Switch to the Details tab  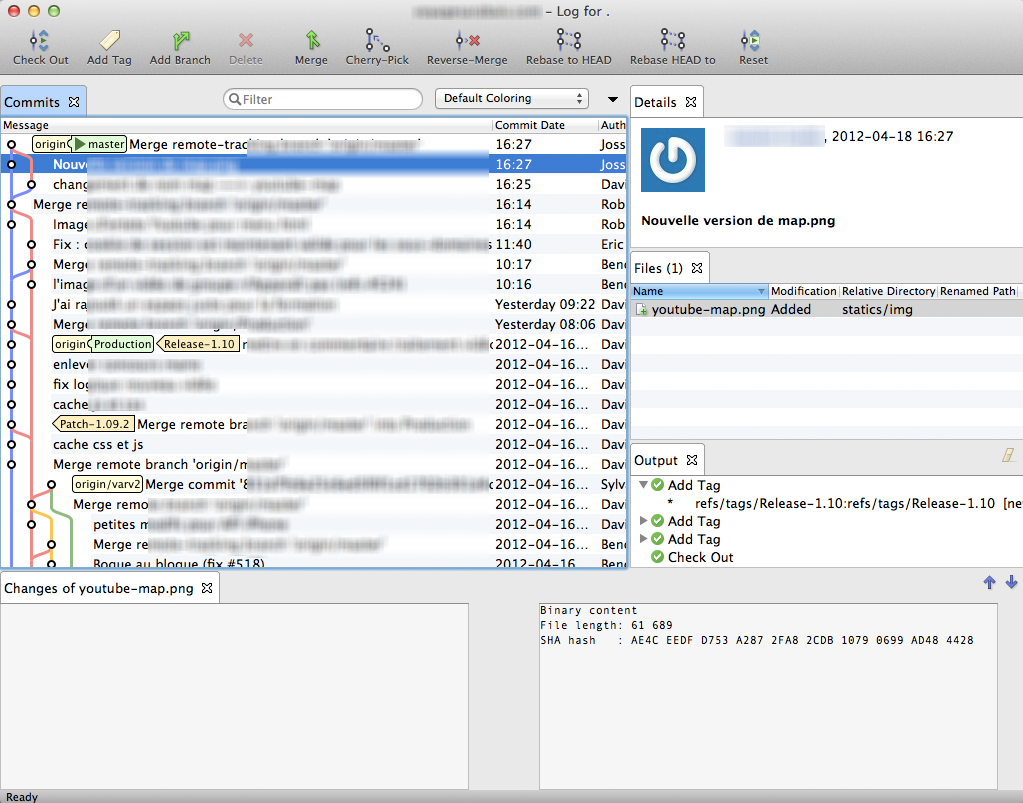[655, 102]
